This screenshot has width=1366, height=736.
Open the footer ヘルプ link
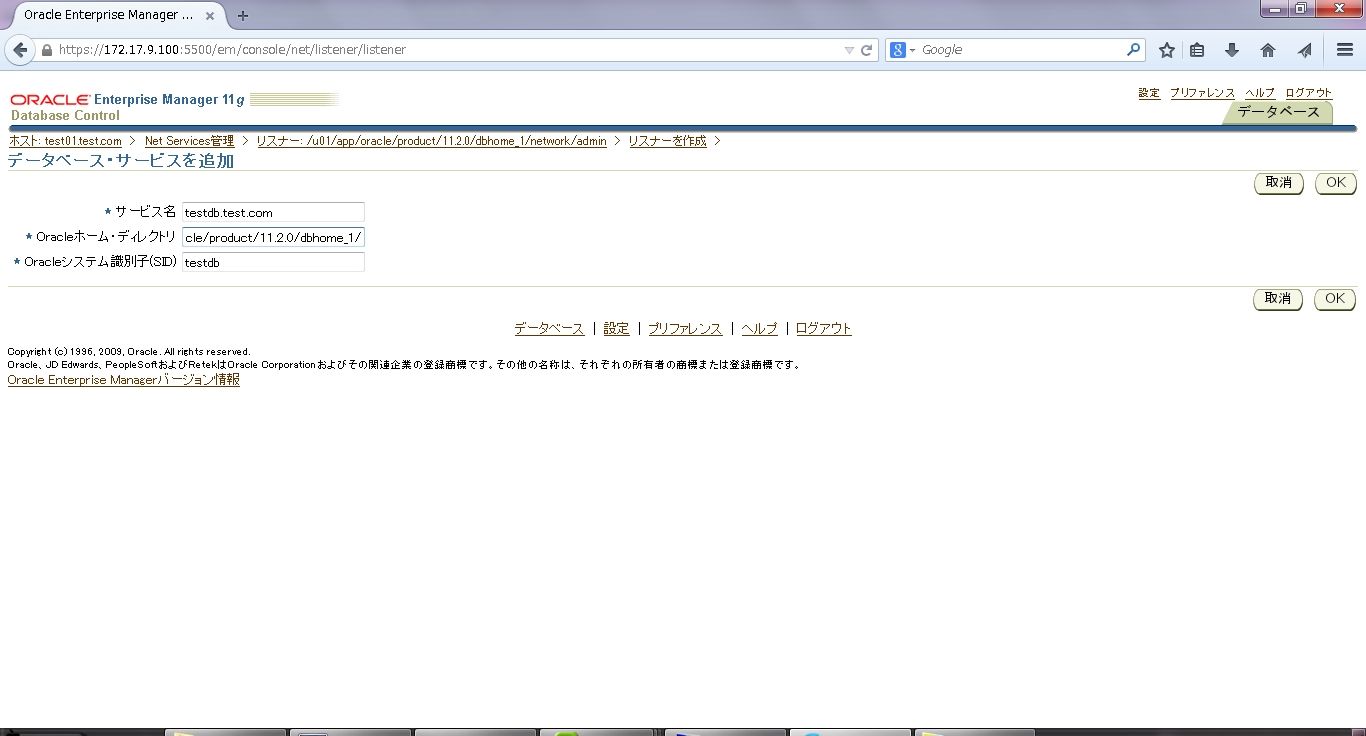click(x=759, y=328)
